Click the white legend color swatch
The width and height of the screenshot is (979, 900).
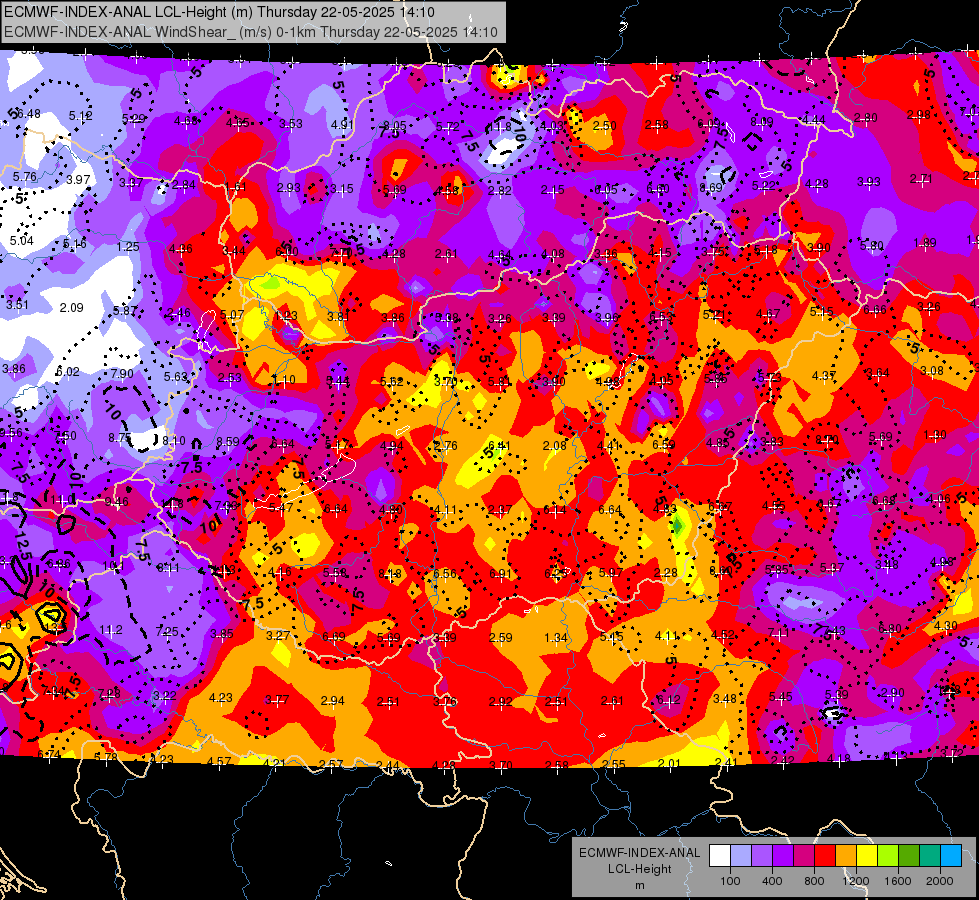point(720,856)
